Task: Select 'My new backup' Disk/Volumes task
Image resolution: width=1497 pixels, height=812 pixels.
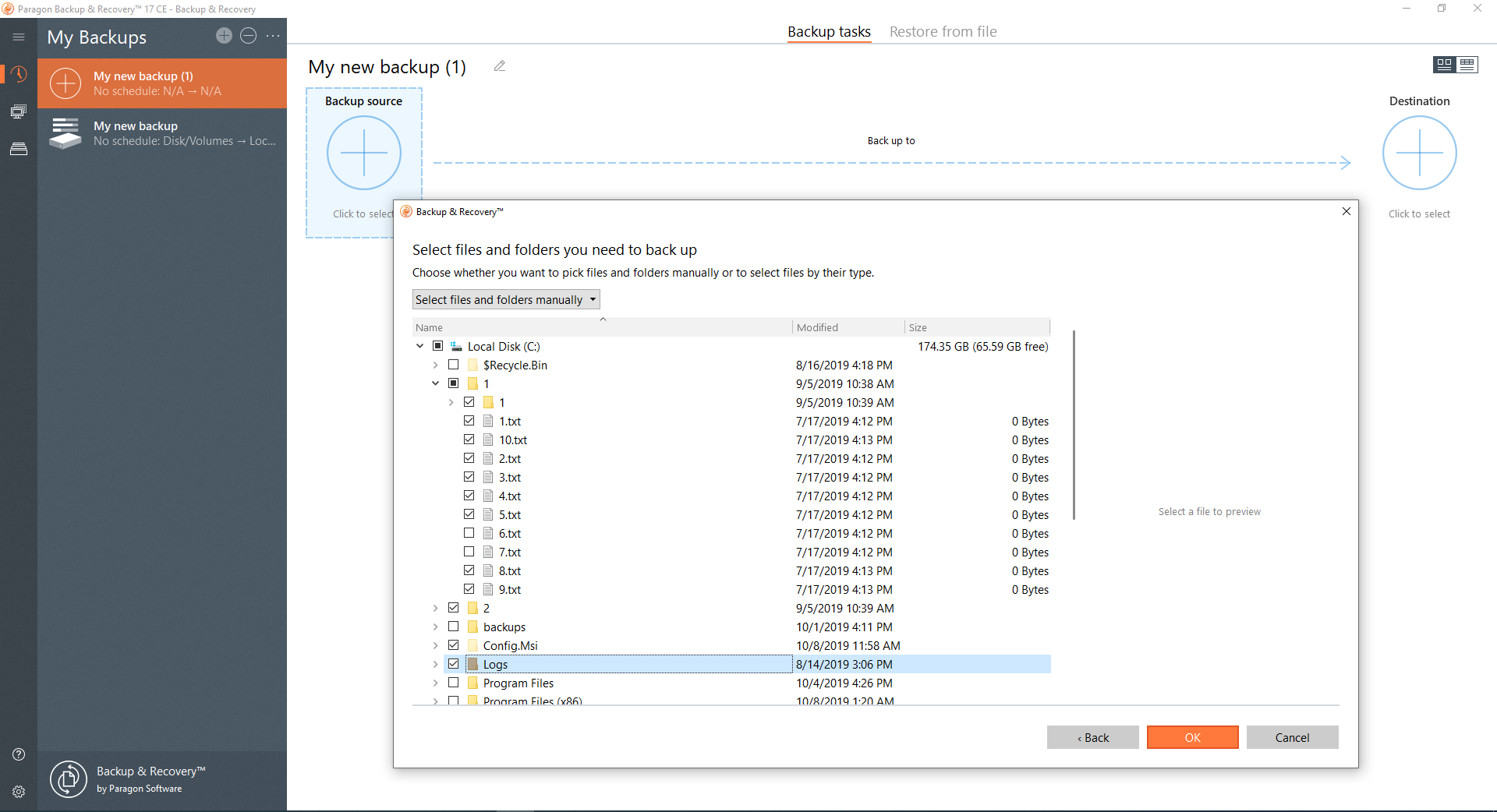Action: tap(162, 133)
